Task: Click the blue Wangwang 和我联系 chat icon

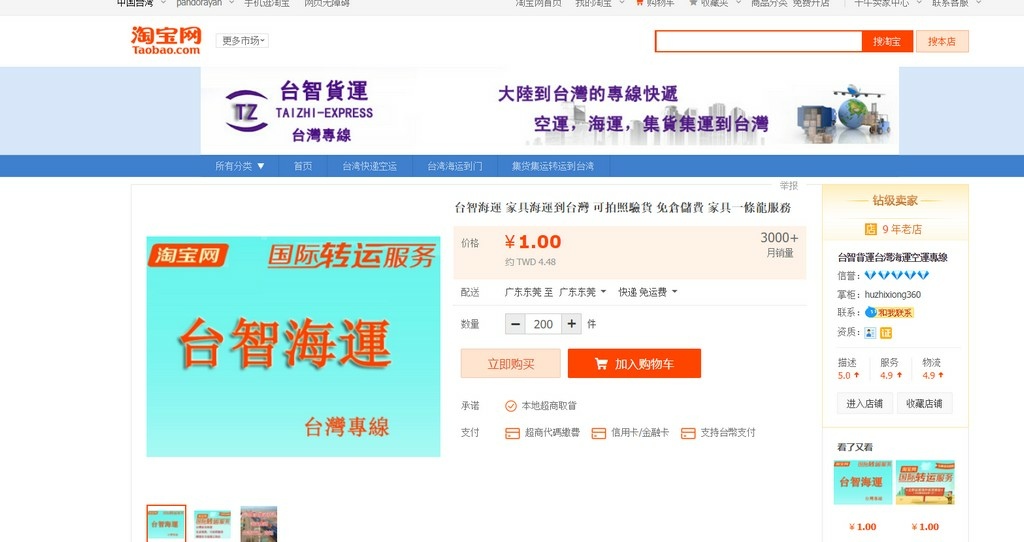Action: tap(871, 313)
